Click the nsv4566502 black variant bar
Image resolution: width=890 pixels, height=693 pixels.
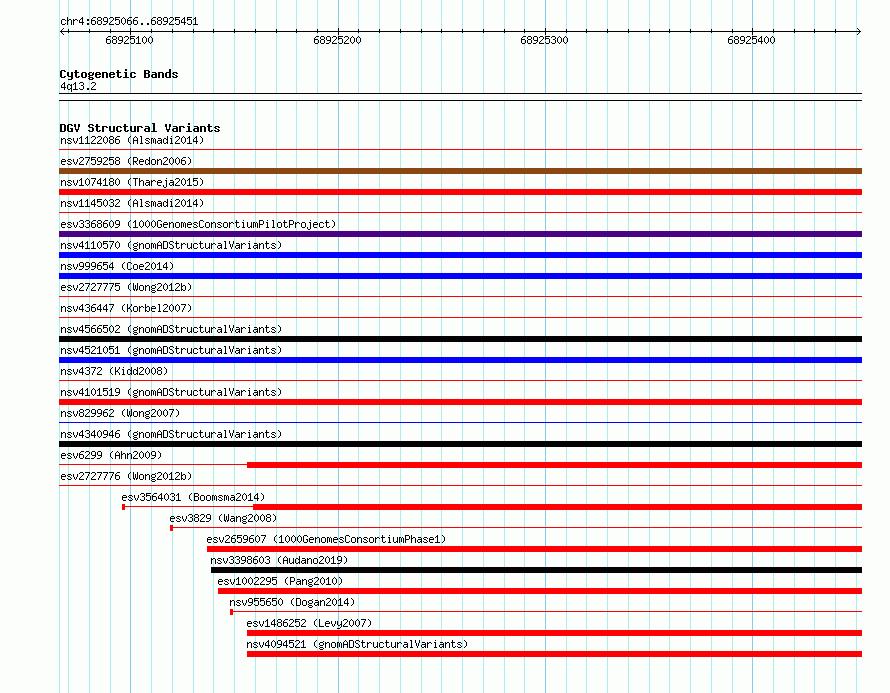(460, 339)
